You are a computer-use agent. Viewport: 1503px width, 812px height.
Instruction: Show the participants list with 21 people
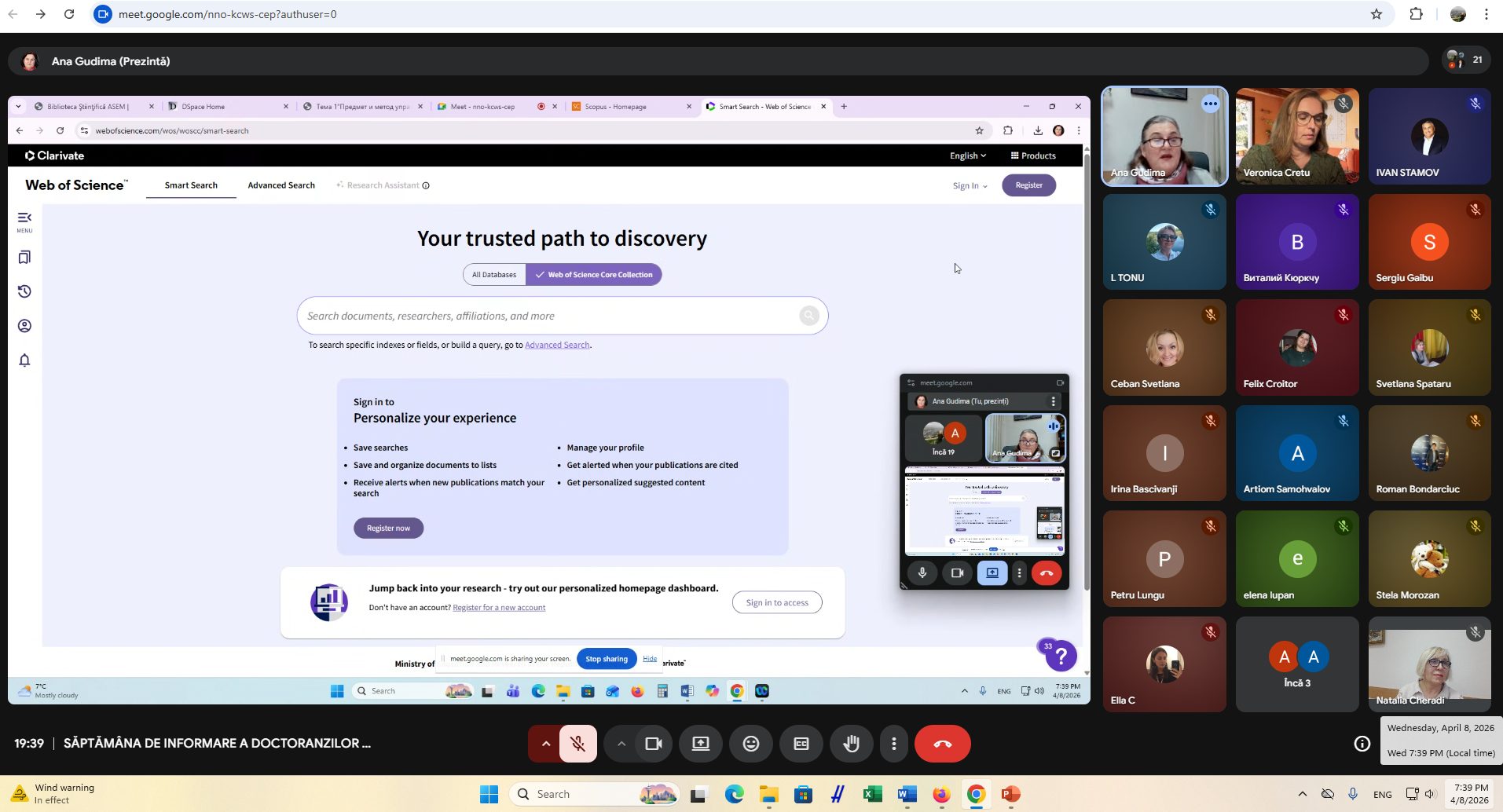1466,60
